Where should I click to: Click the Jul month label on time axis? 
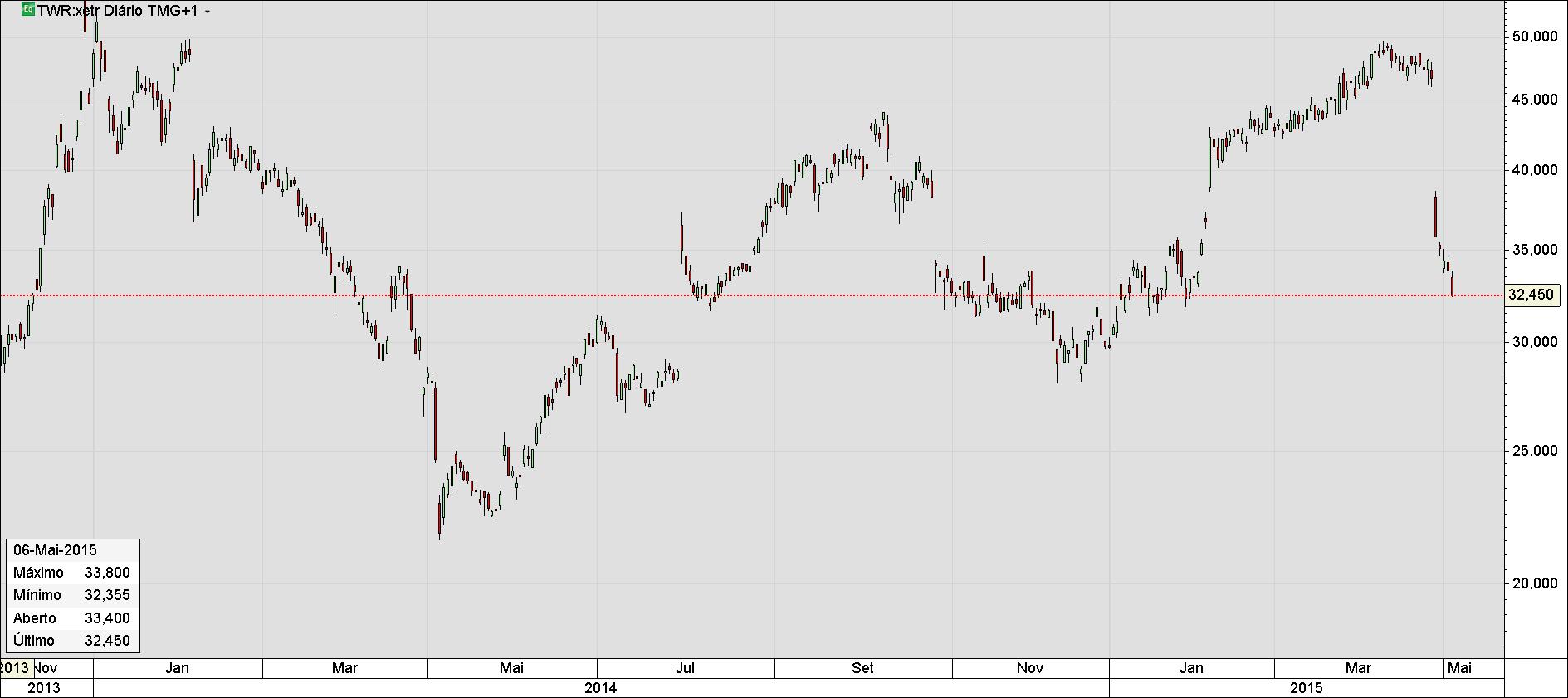tap(686, 668)
